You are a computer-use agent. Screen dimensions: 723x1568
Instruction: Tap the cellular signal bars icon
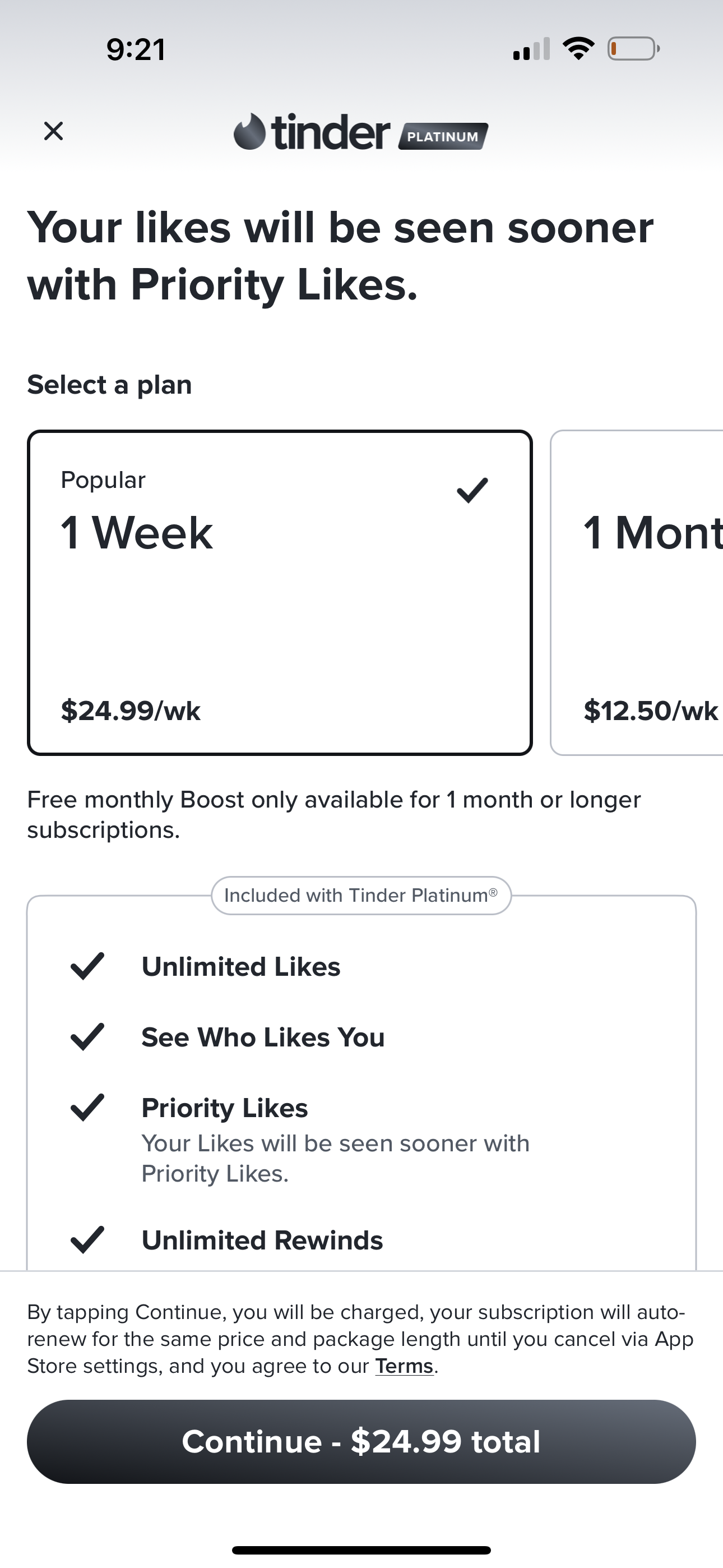point(531,50)
